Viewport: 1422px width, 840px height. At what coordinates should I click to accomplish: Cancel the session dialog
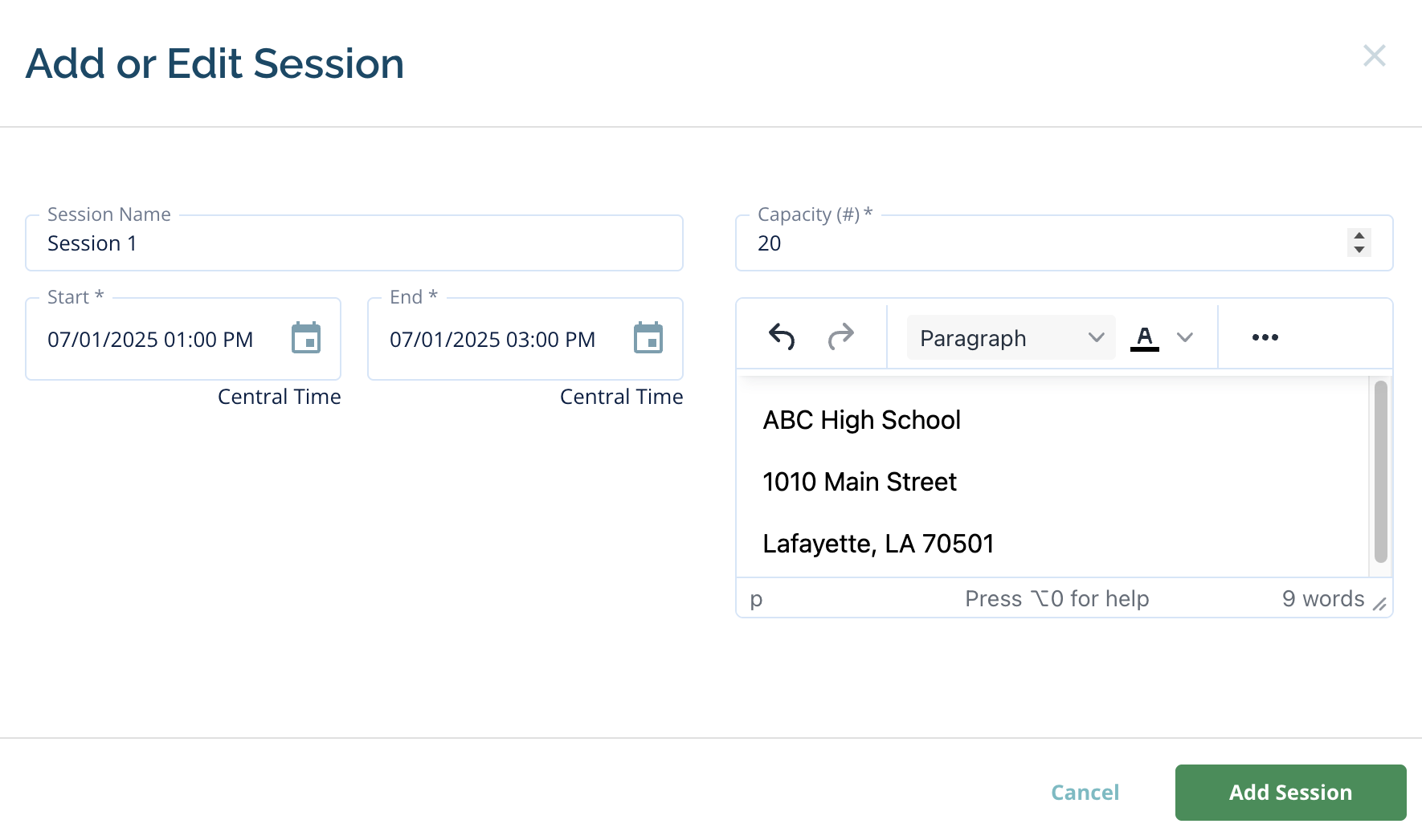[1085, 793]
